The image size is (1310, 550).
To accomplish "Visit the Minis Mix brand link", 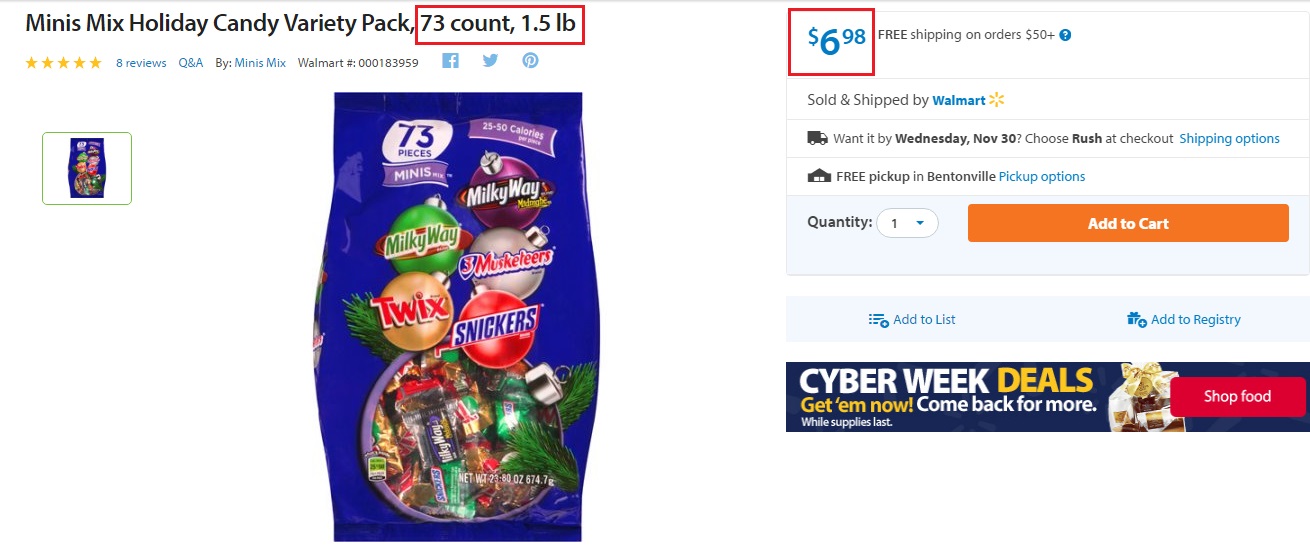I will pos(260,63).
